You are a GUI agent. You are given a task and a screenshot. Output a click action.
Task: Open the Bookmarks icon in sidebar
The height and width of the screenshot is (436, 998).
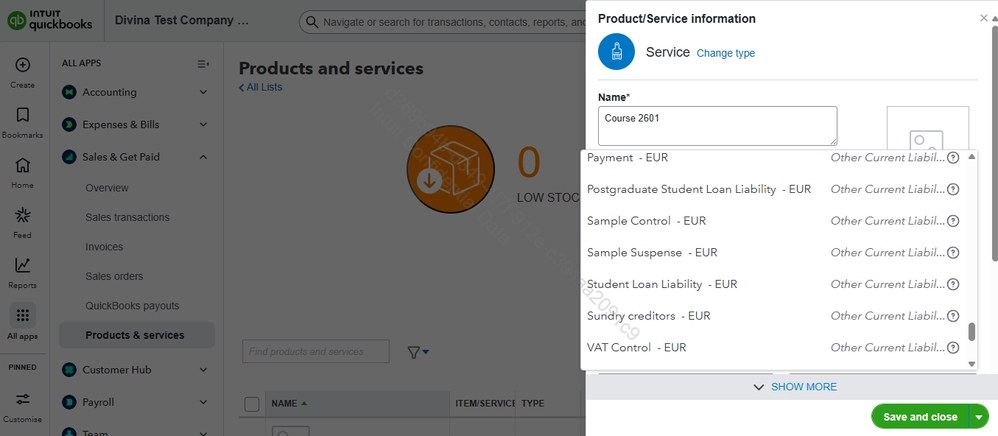point(22,115)
